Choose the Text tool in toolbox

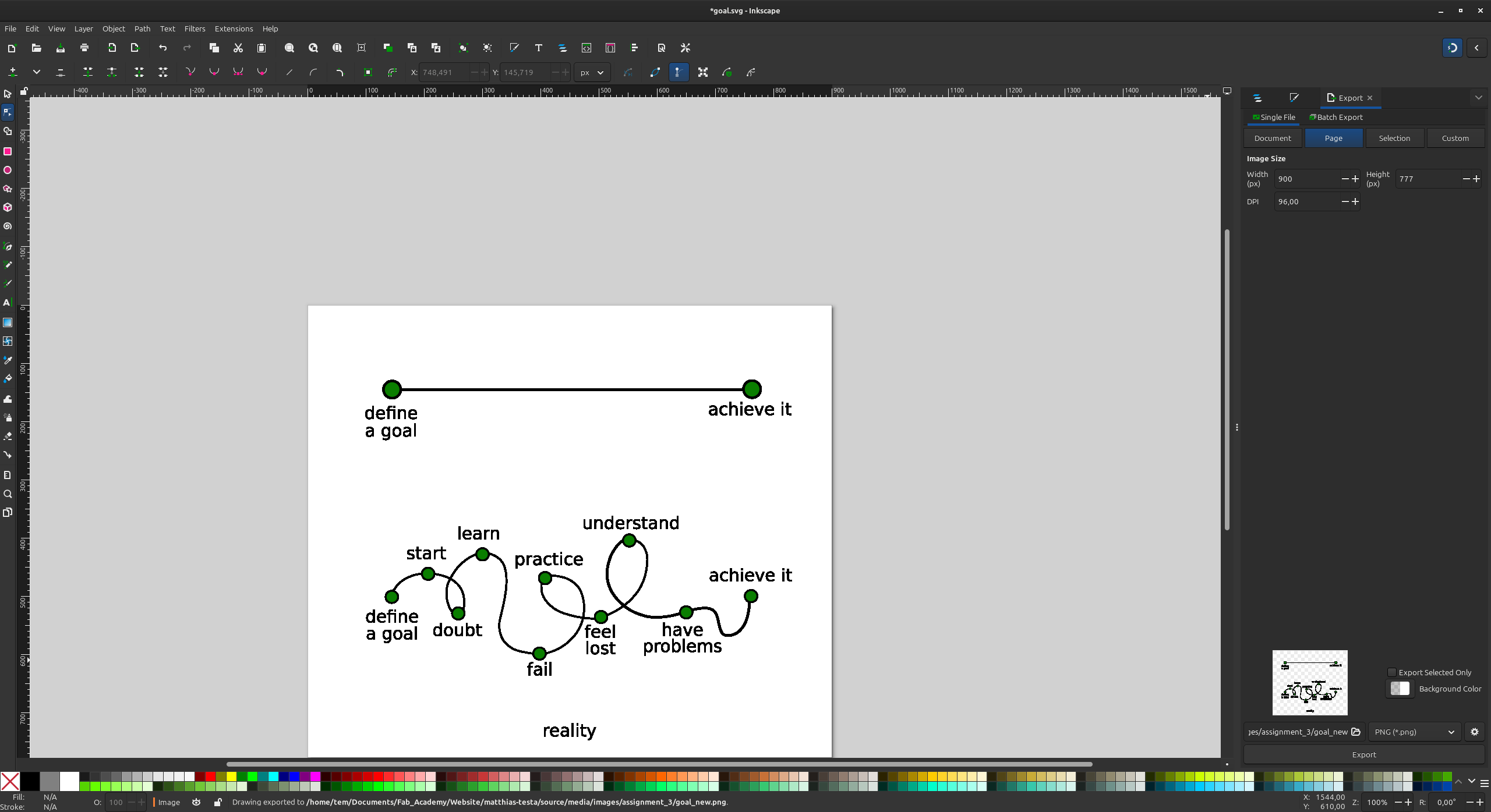(x=8, y=303)
